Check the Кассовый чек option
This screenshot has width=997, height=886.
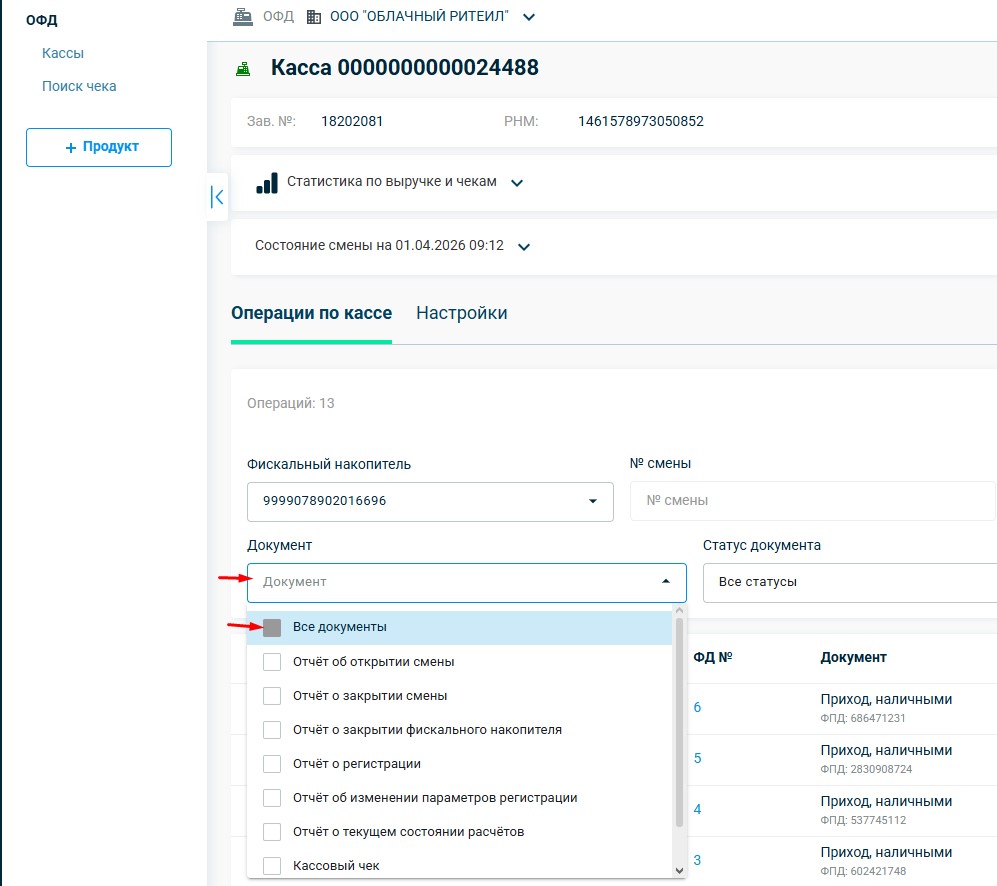coord(272,866)
